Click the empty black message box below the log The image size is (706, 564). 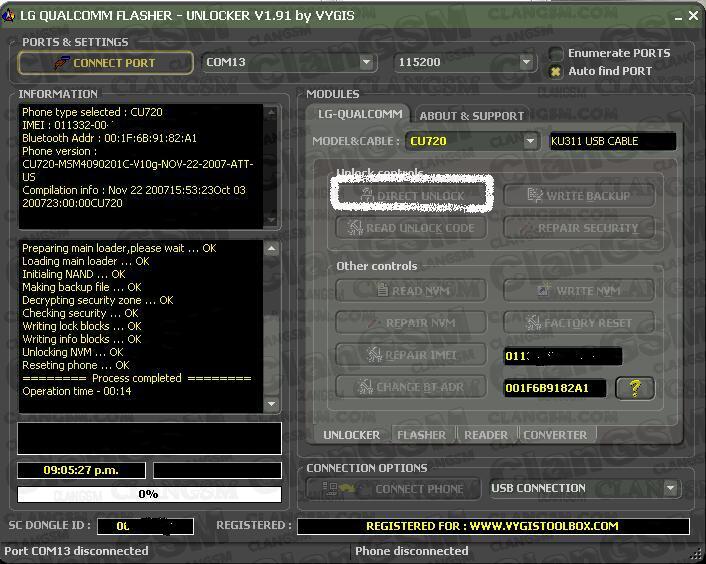click(149, 438)
